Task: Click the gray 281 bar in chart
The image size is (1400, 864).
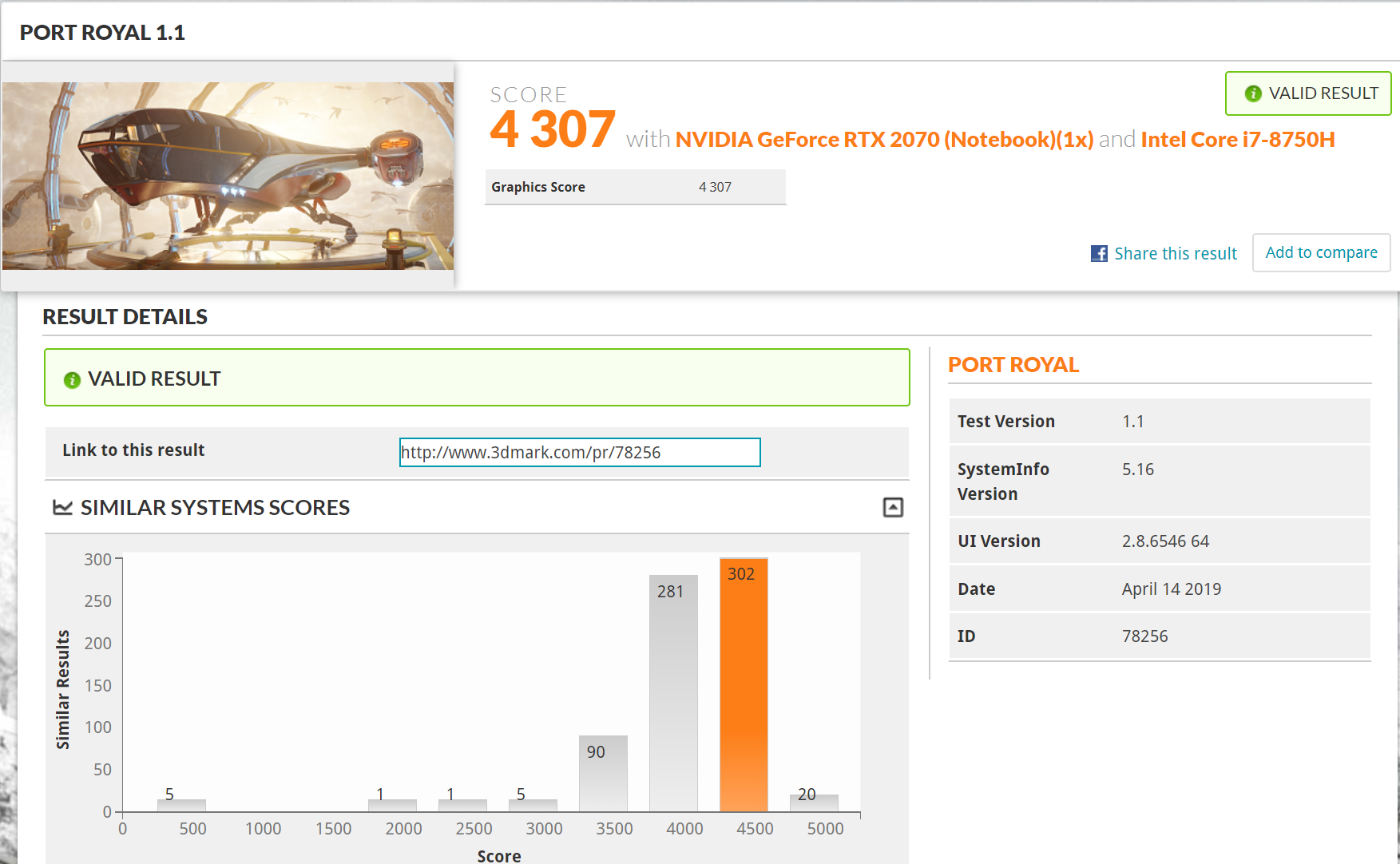Action: pyautogui.click(x=673, y=693)
